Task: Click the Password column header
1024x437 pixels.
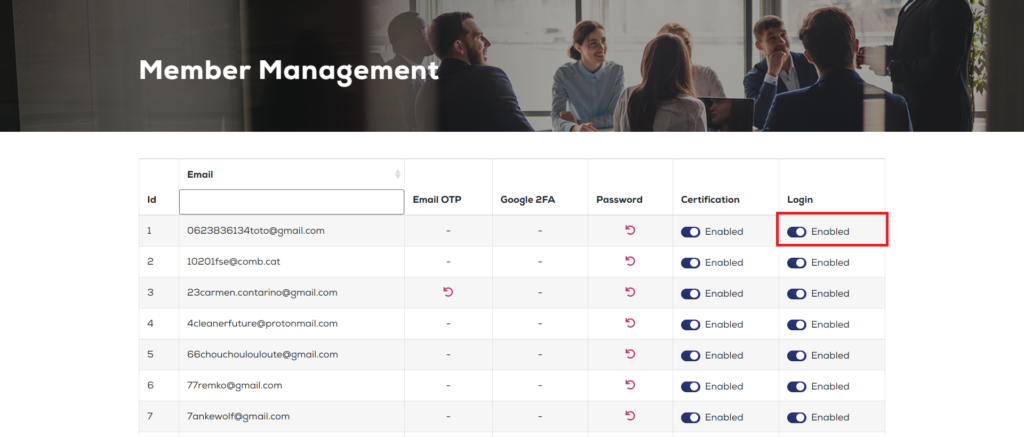Action: [619, 200]
